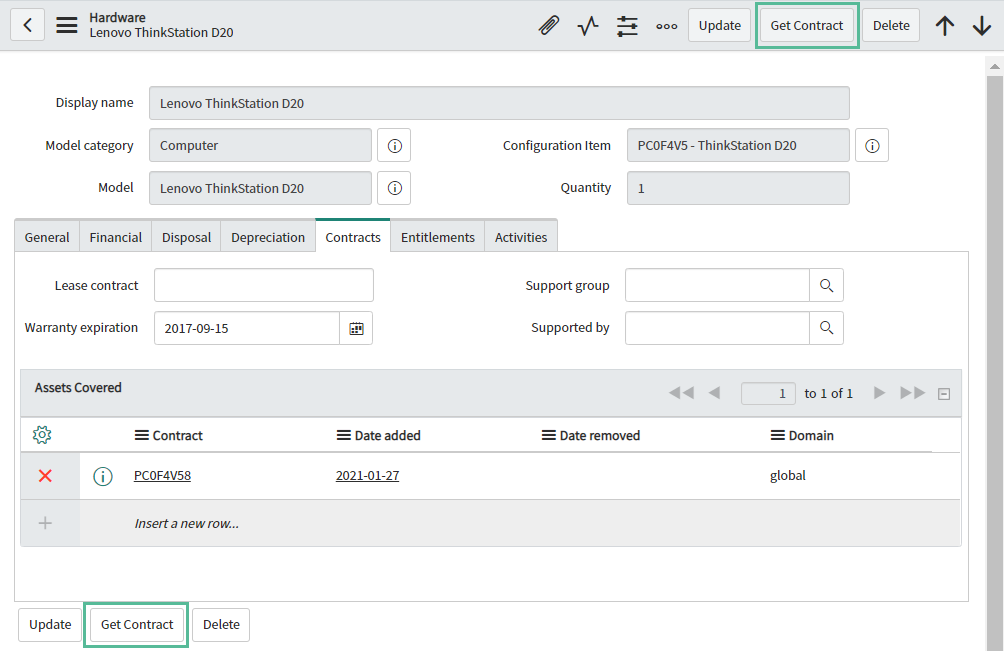The image size is (1004, 651).
Task: Click the Quantity field
Action: coord(738,188)
